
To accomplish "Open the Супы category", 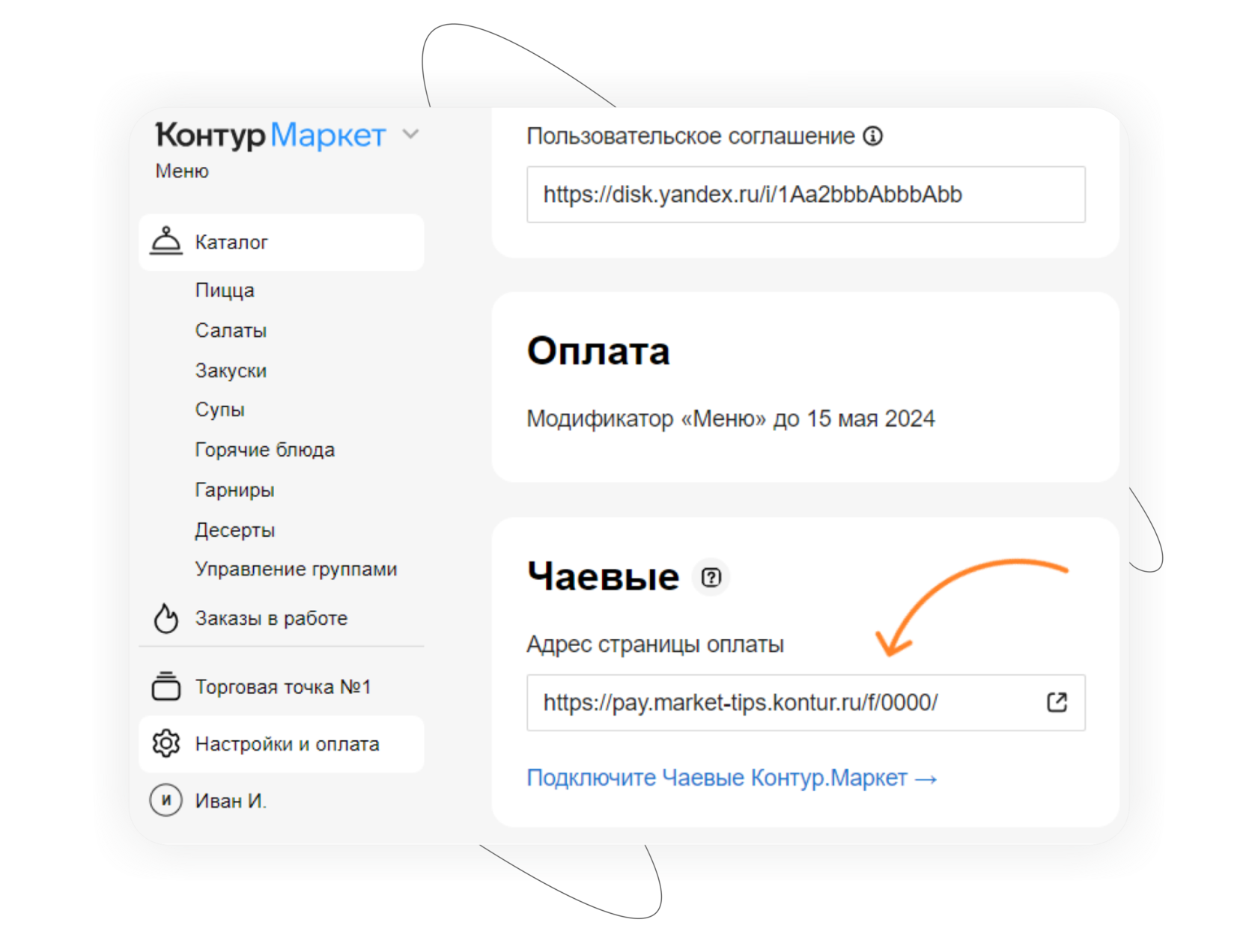I will coord(219,410).
